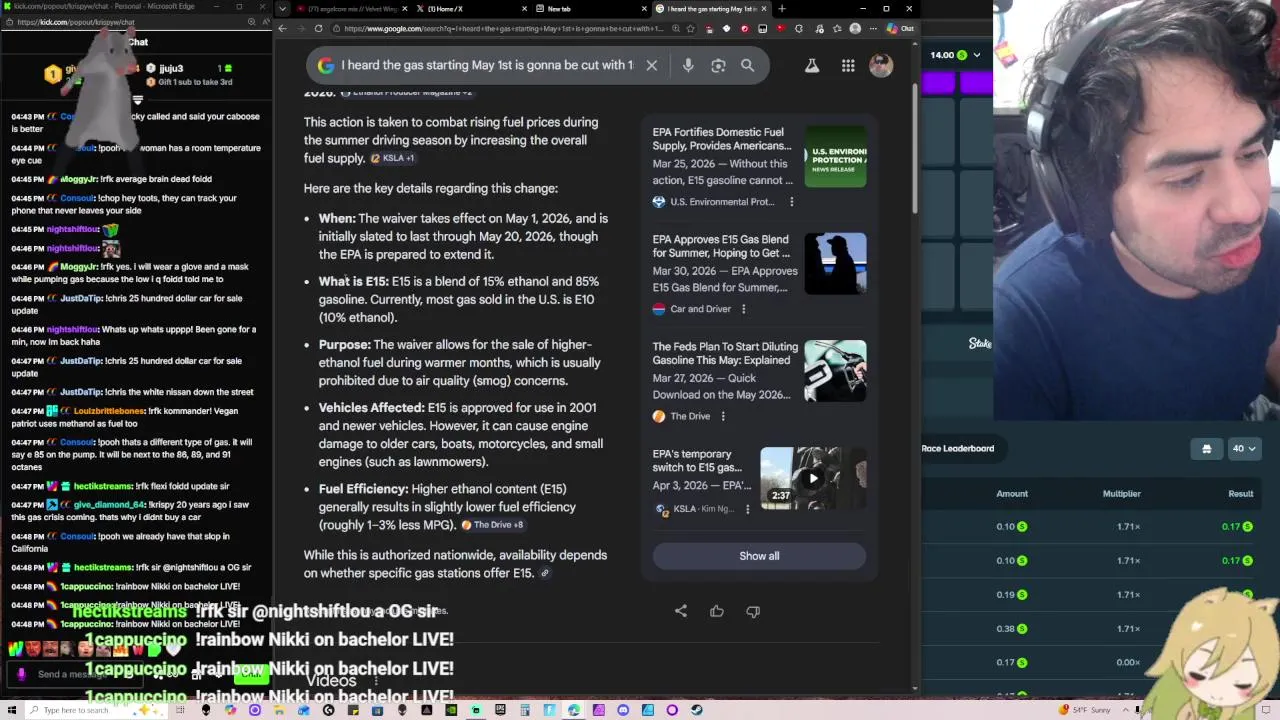Screen dimensions: 1280x720
Task: Click the Amount column header
Action: (x=1012, y=494)
